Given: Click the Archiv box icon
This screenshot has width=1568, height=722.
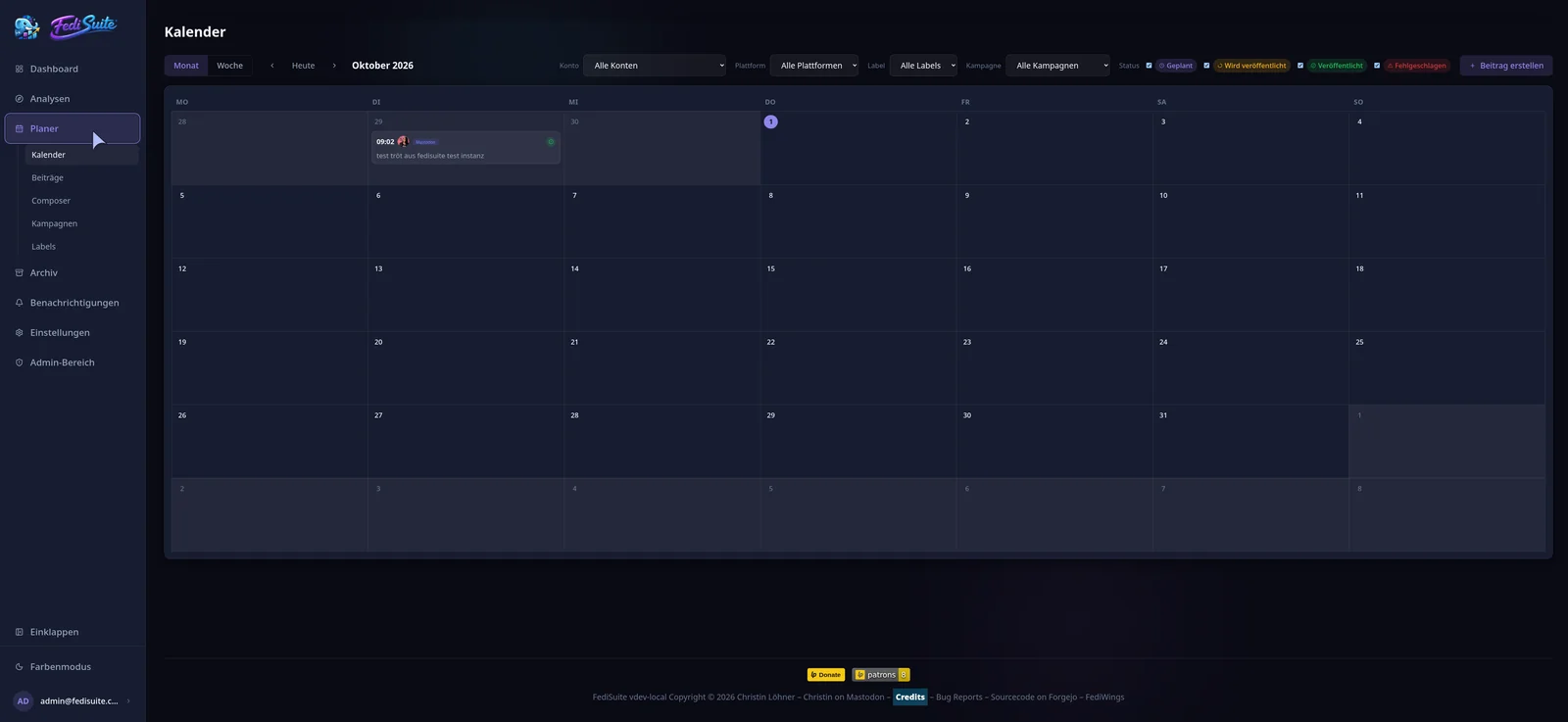Looking at the screenshot, I should [19, 273].
